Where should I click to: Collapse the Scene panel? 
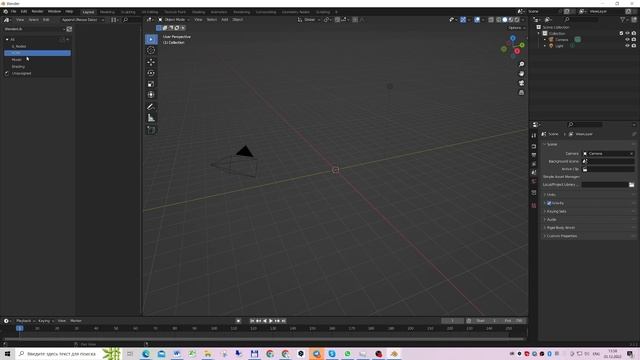pyautogui.click(x=551, y=144)
